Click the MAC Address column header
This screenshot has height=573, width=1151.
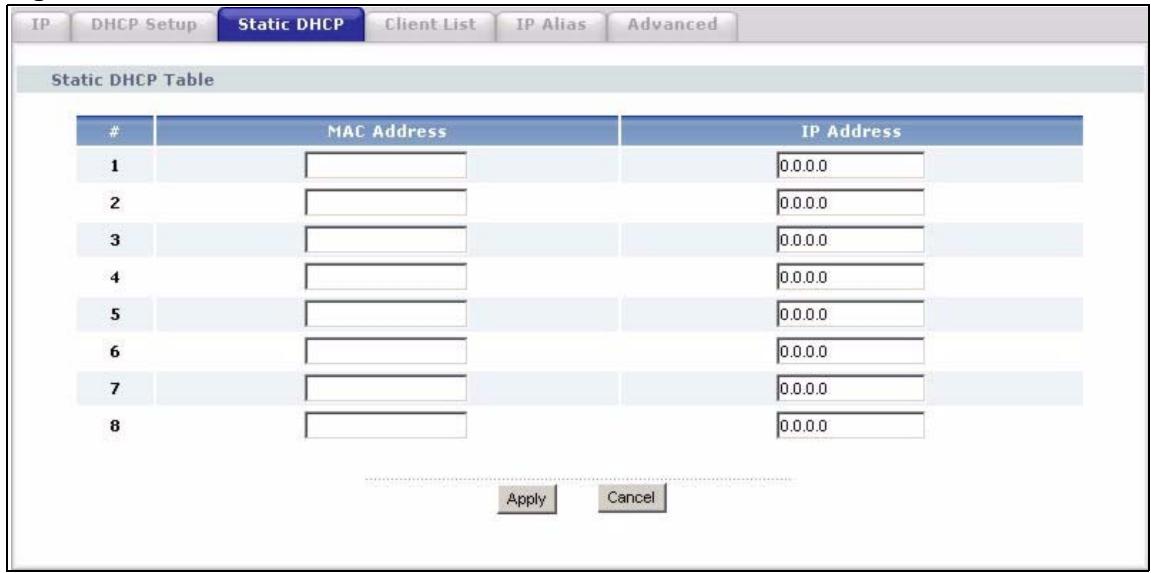click(388, 131)
